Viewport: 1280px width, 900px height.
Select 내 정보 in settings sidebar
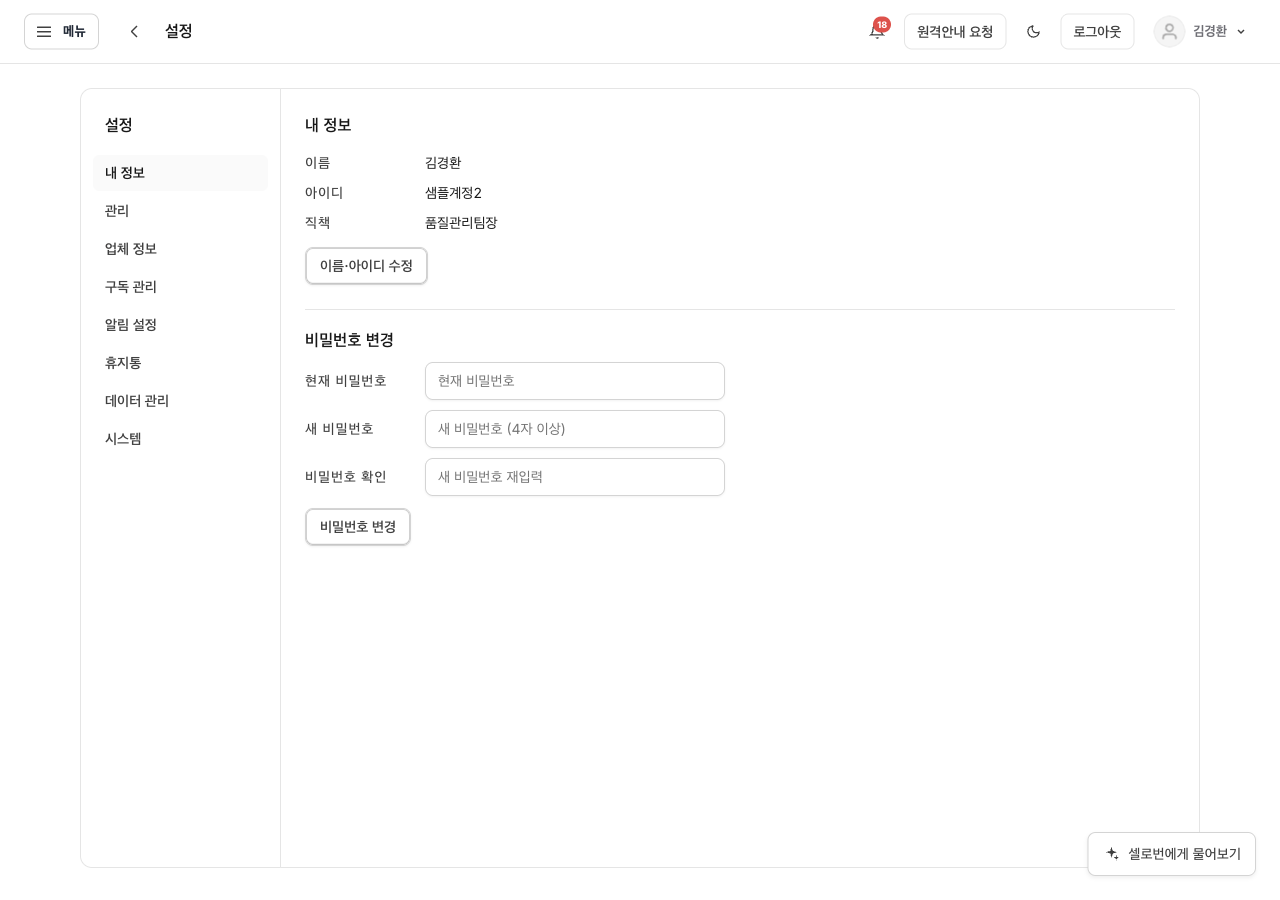coord(180,173)
